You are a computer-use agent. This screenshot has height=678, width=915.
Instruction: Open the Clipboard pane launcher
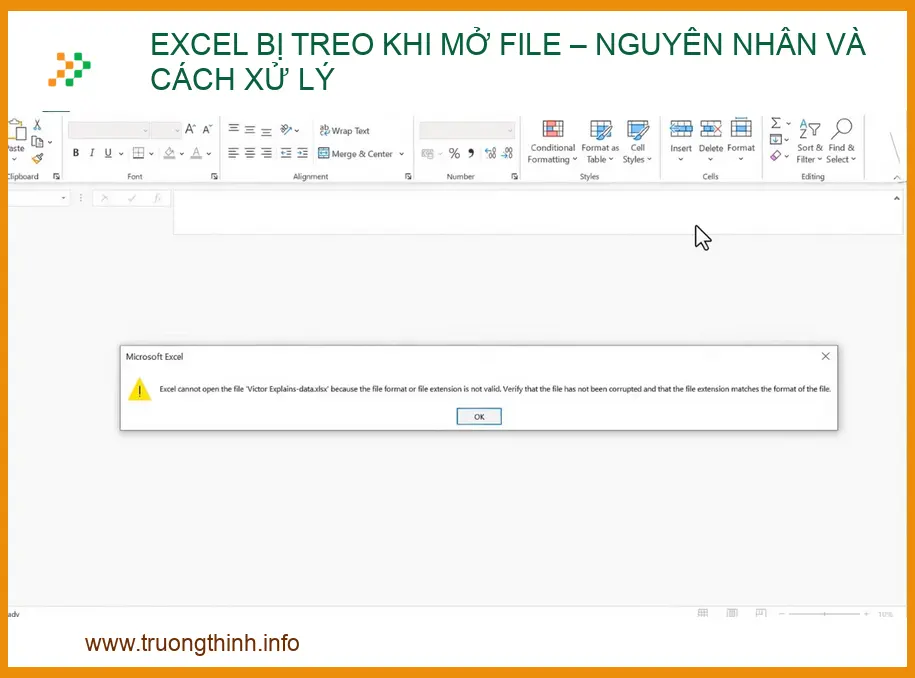pos(57,176)
